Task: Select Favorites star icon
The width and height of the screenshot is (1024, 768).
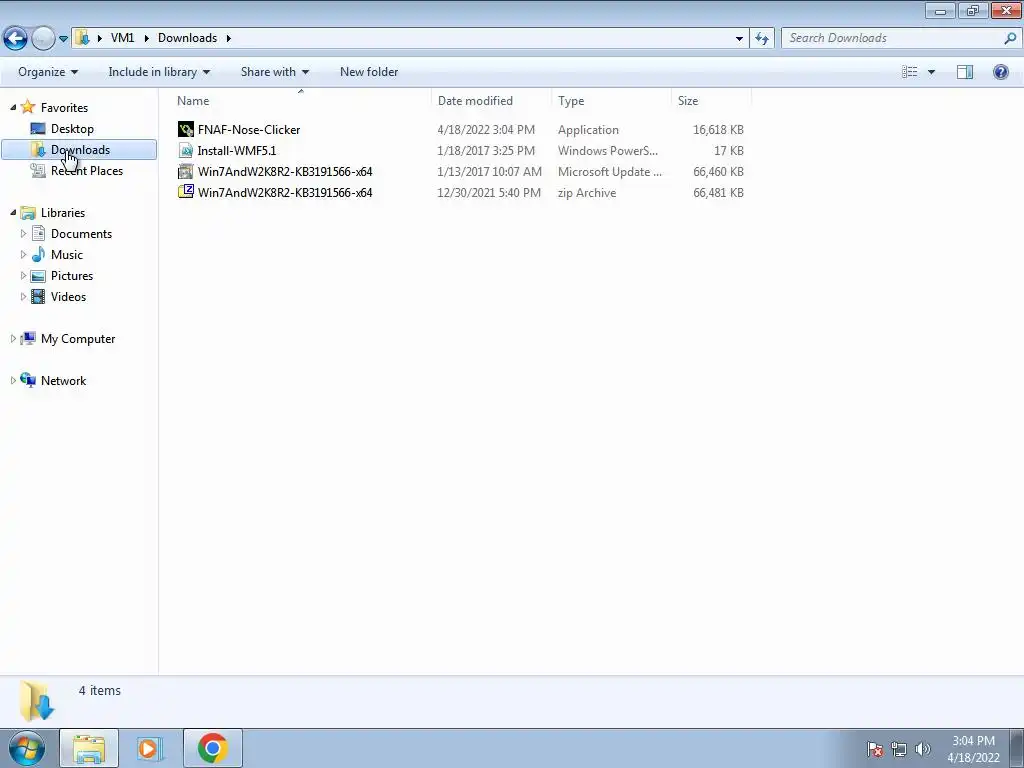Action: (x=27, y=107)
